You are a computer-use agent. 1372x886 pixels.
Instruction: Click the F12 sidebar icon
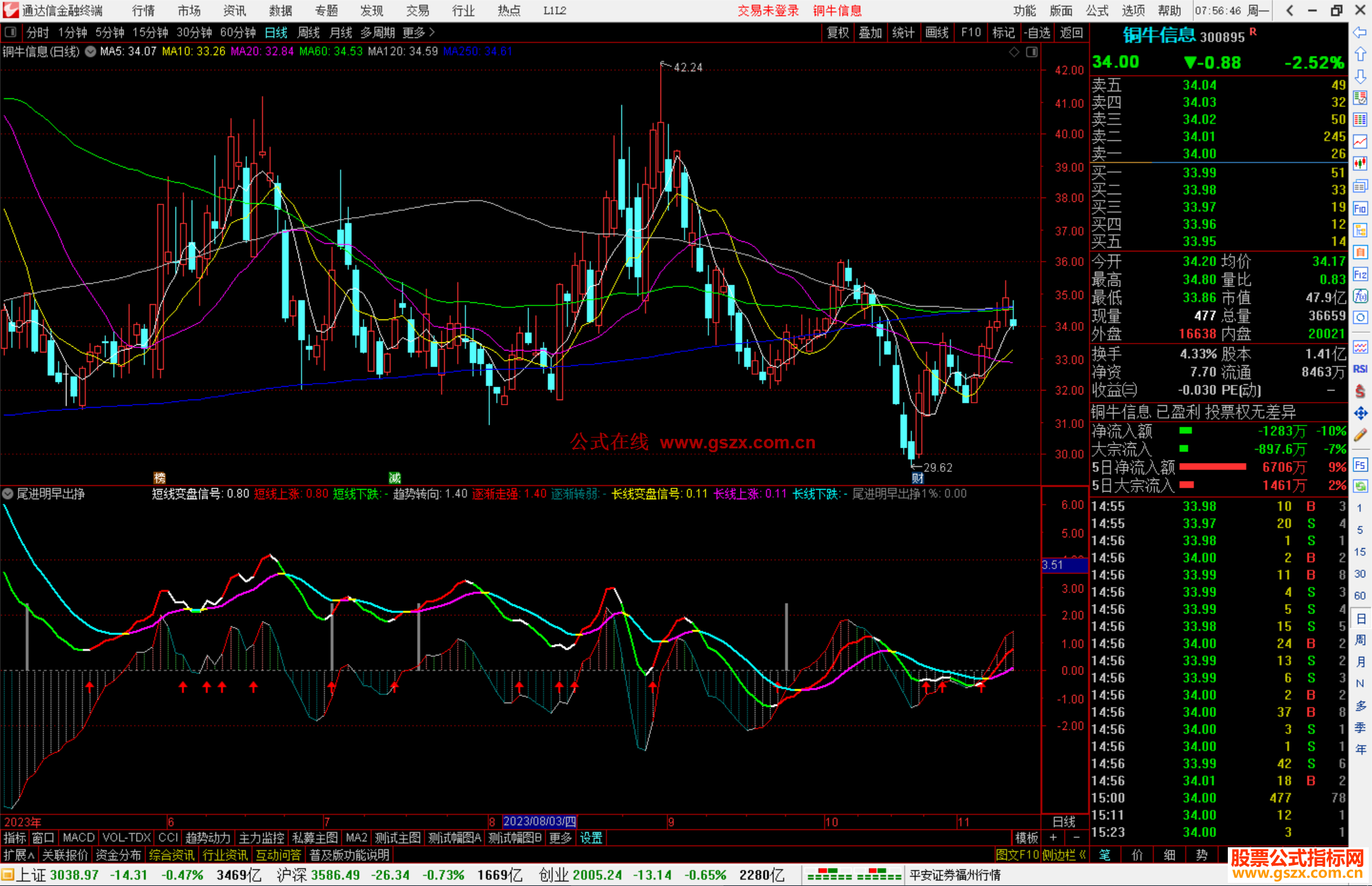tap(1360, 274)
